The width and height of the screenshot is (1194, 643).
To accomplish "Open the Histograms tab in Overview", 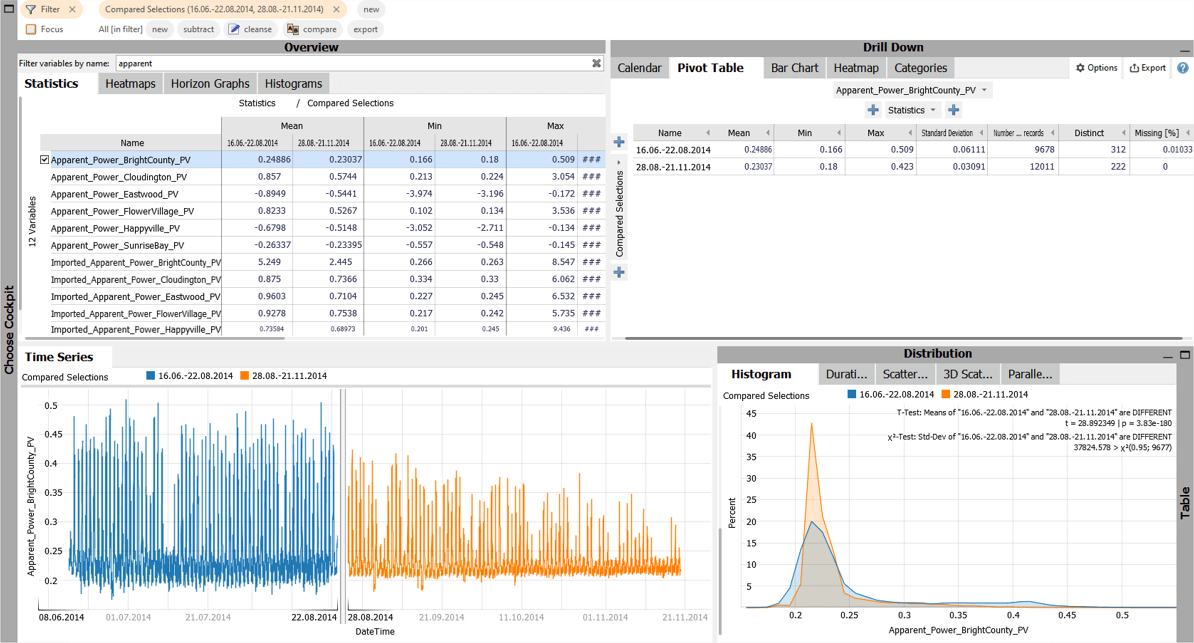I will click(293, 84).
